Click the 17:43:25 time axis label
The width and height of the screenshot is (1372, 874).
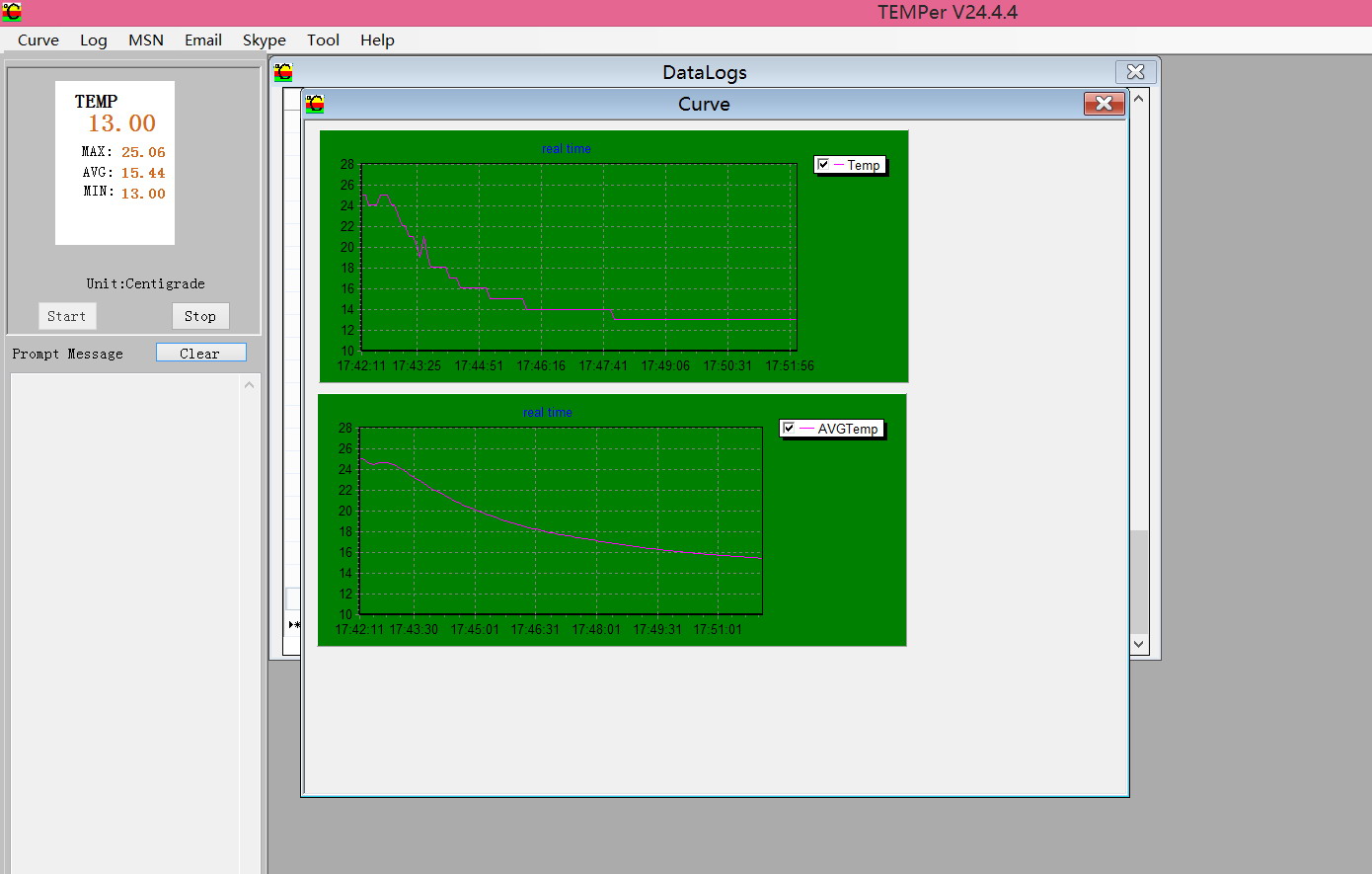(417, 365)
